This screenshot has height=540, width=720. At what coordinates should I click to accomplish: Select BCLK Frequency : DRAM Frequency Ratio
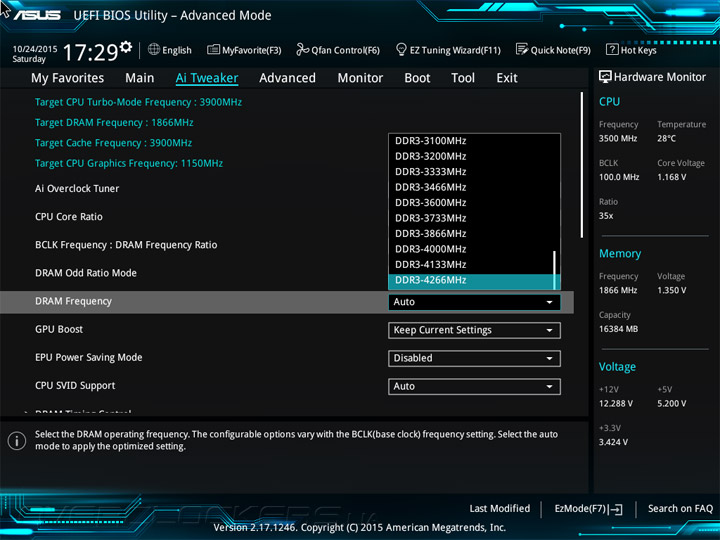tap(126, 245)
